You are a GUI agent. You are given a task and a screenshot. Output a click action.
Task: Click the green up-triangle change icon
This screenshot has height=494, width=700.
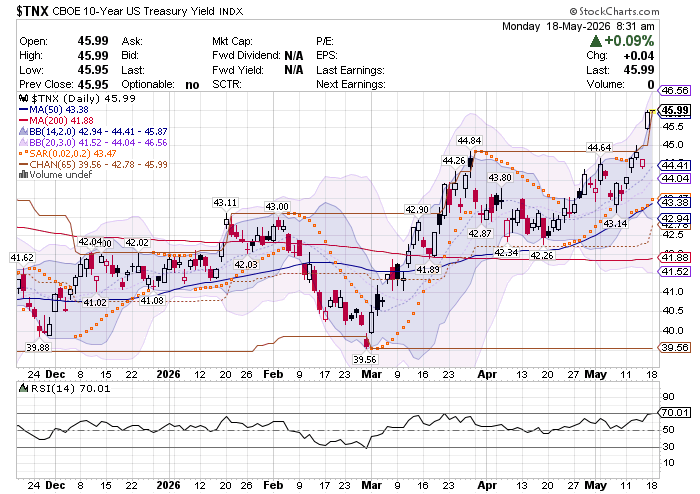[x=596, y=41]
